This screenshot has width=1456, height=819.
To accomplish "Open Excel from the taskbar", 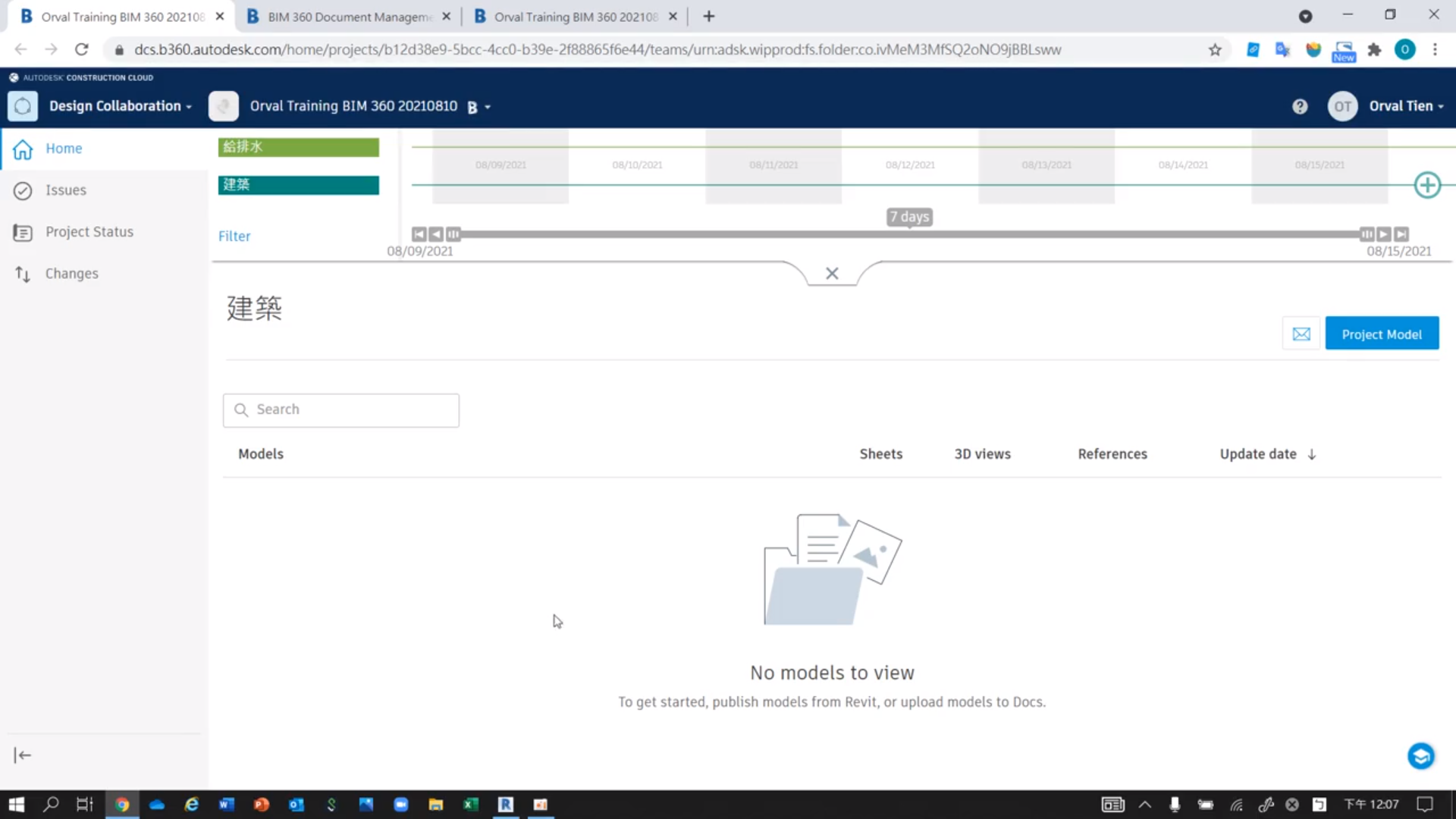I will [x=471, y=805].
